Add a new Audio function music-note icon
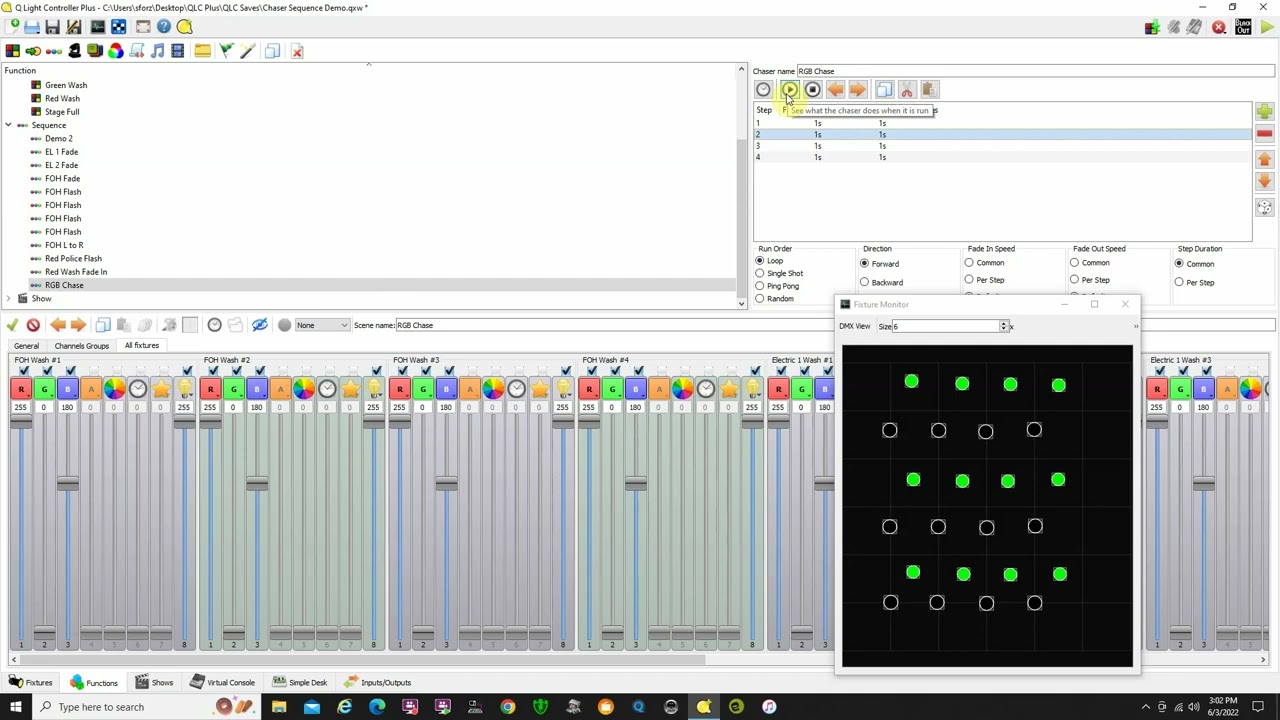This screenshot has height=720, width=1280. [x=158, y=51]
